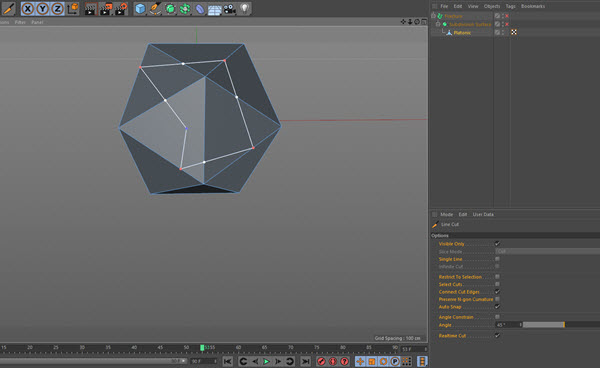Click viewport move navigation icon

tap(403, 22)
